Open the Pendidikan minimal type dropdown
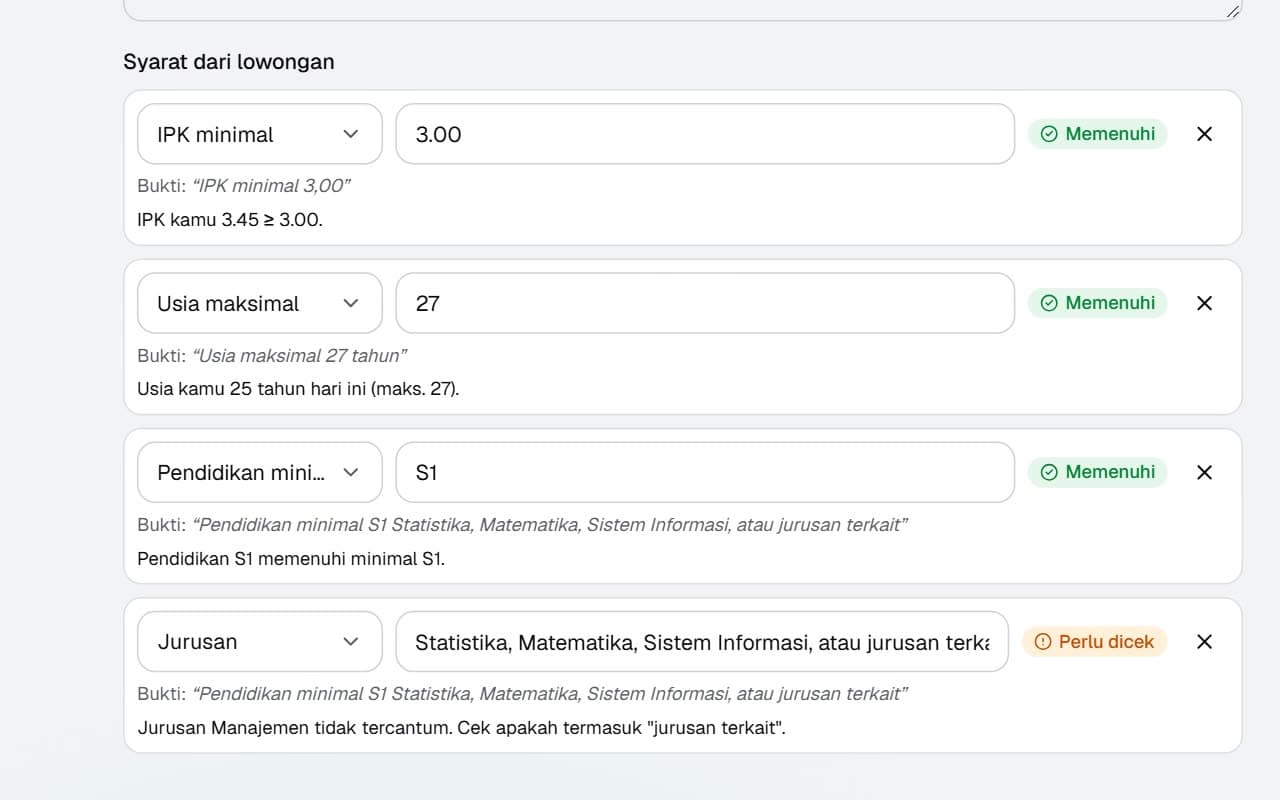The image size is (1280, 800). 260,472
